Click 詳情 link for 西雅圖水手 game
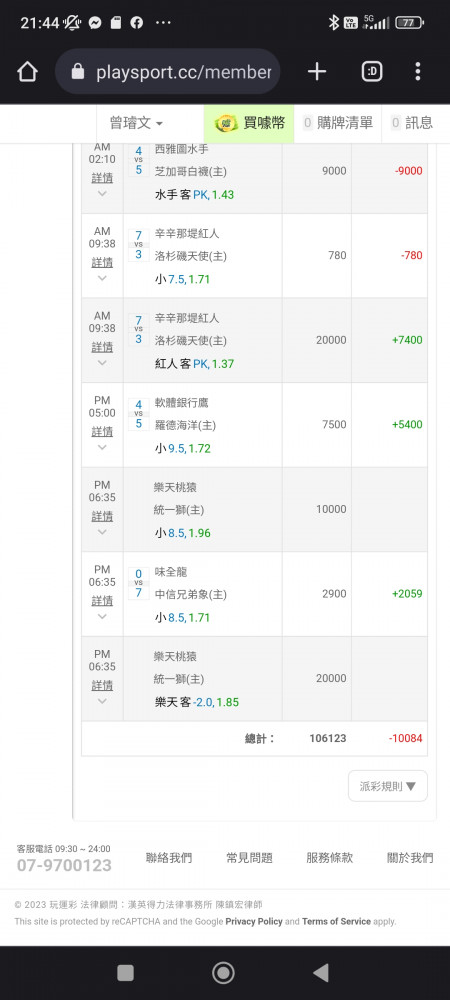The height and width of the screenshot is (1000, 450). [x=102, y=178]
